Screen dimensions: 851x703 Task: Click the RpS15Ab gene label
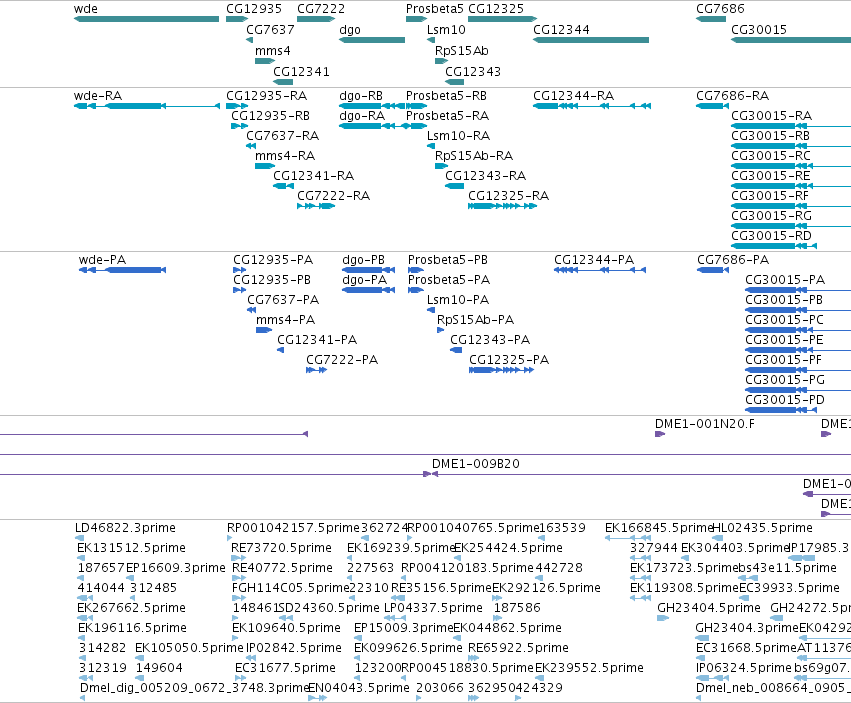pyautogui.click(x=462, y=51)
